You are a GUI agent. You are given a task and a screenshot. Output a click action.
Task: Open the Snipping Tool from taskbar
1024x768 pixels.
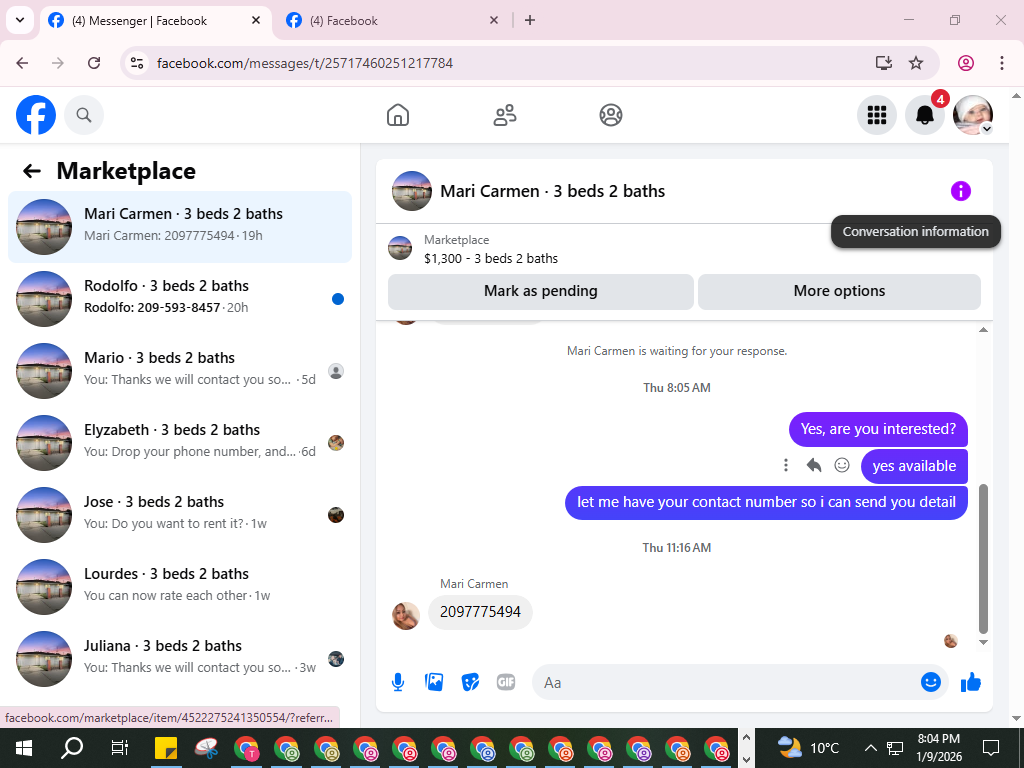tap(206, 748)
